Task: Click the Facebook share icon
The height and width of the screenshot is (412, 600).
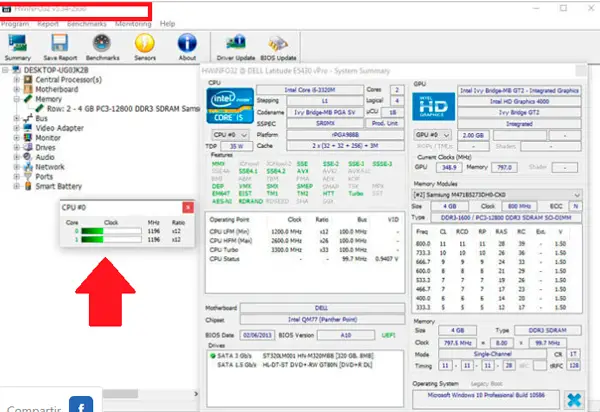Action: [x=80, y=405]
